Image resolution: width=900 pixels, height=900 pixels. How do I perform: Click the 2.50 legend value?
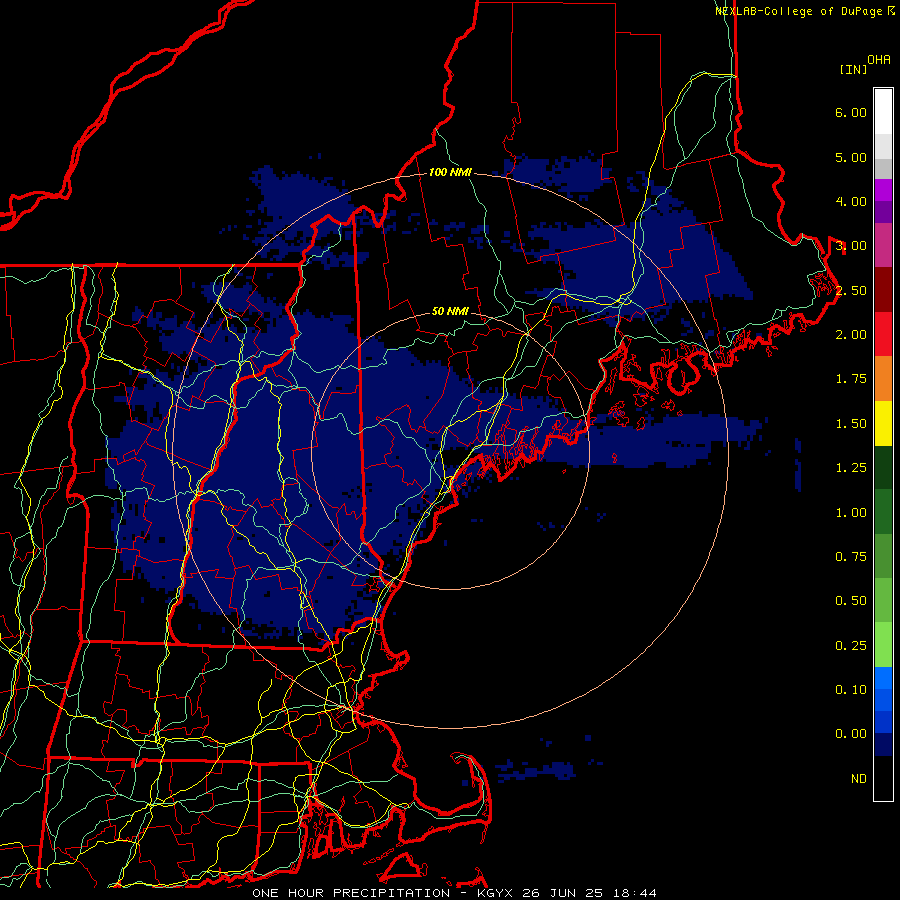click(x=851, y=290)
